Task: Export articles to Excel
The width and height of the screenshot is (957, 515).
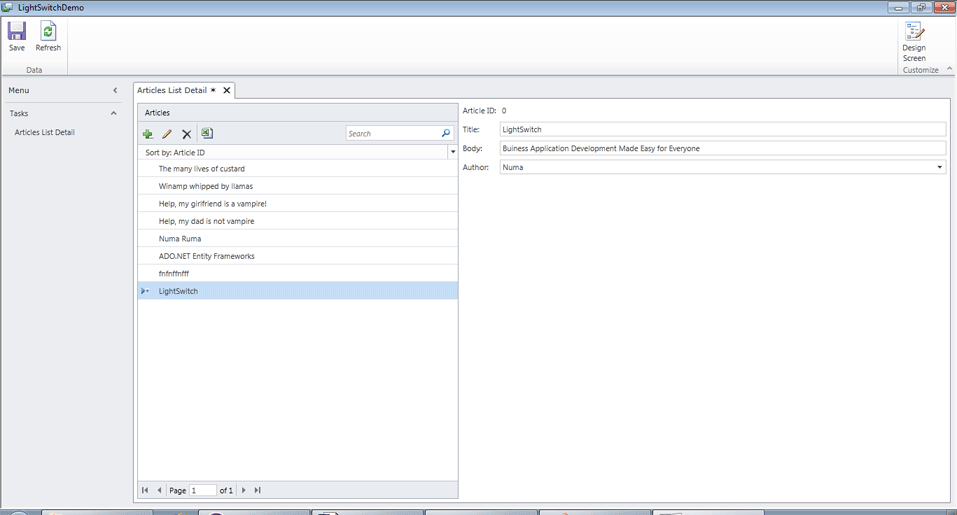Action: tap(207, 133)
